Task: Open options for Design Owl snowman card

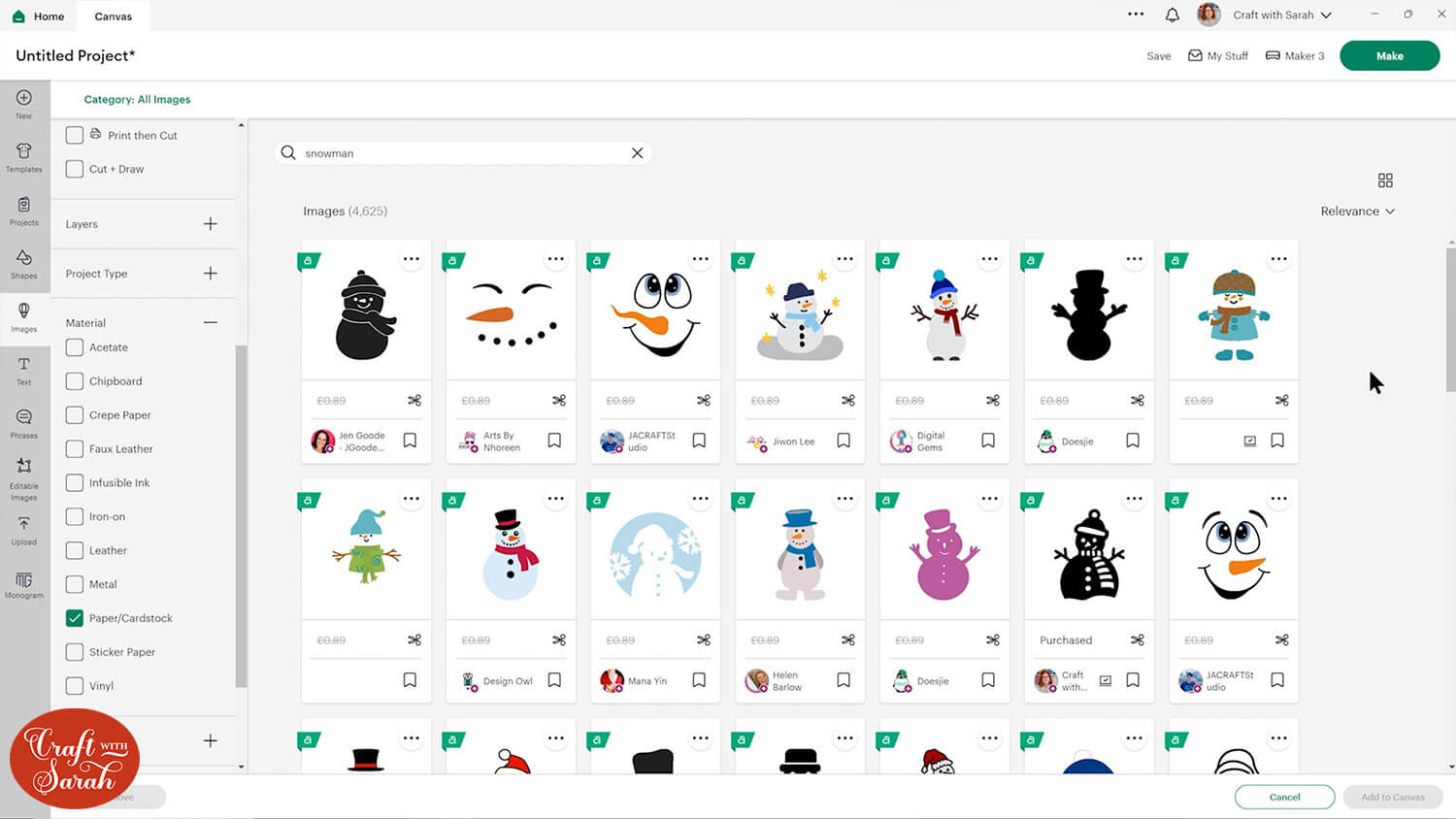Action: point(556,499)
